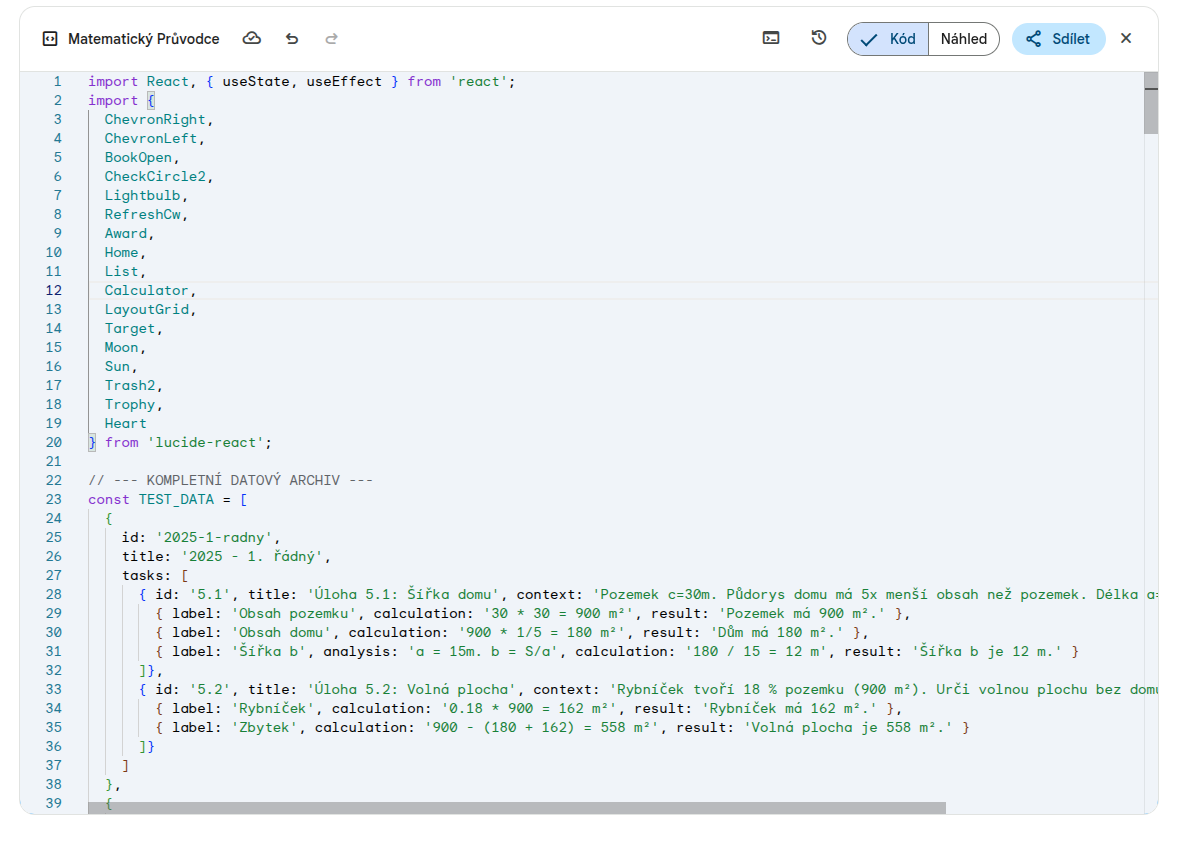1177x851 pixels.
Task: Switch to Kód view
Action: tap(888, 39)
